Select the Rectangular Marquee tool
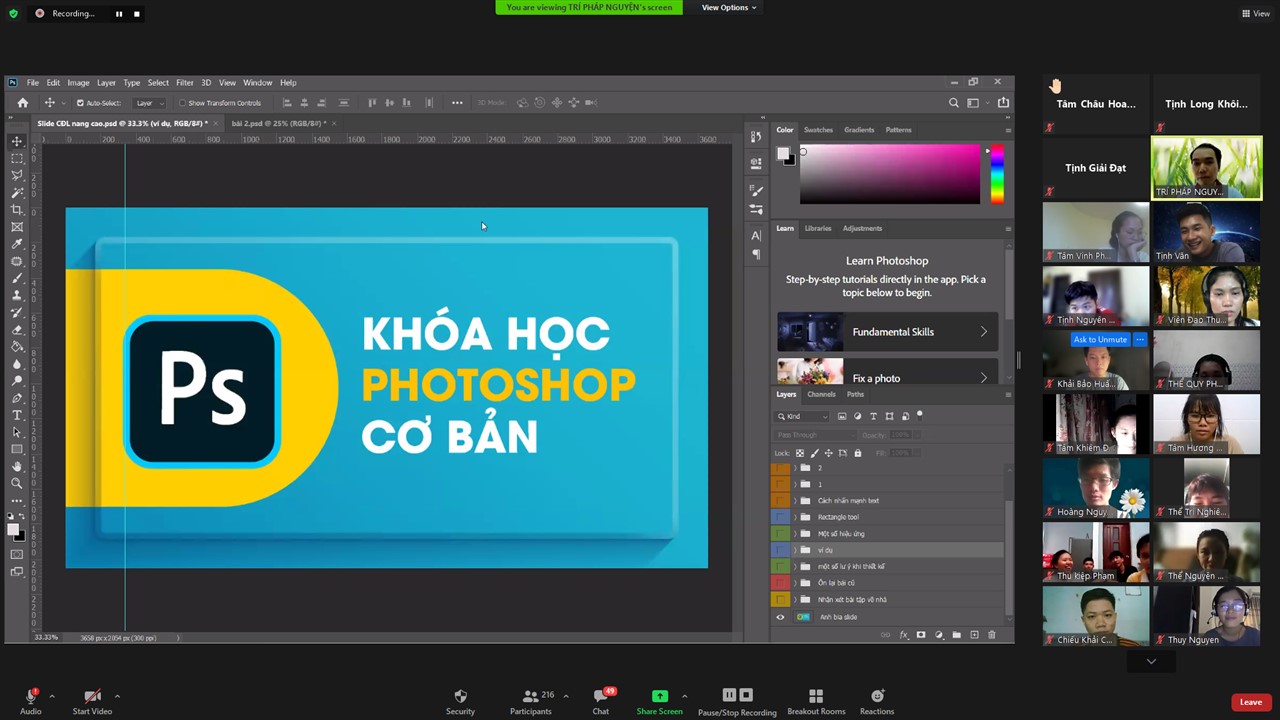Screen dimensions: 1280x720 point(17,158)
